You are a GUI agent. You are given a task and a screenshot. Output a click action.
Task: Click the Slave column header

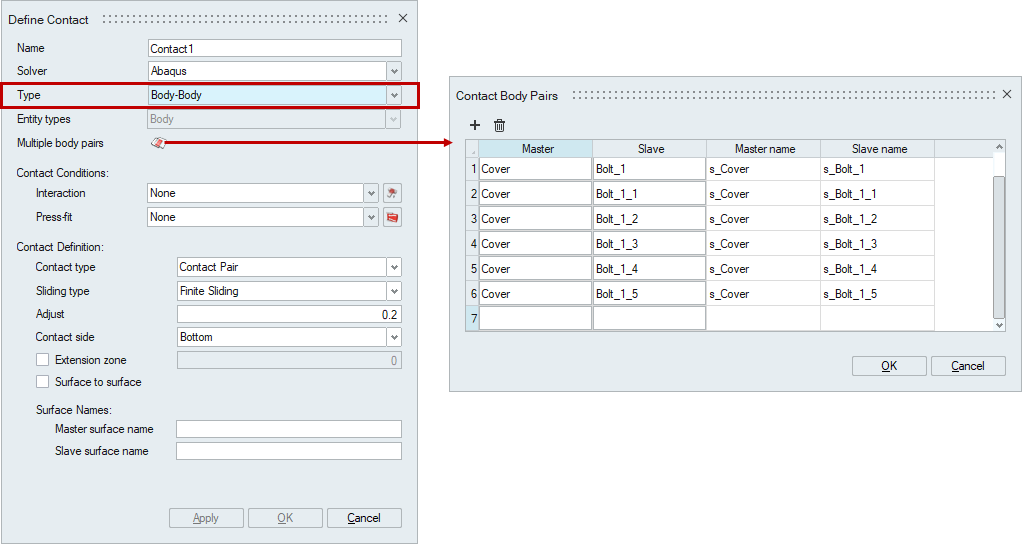click(x=649, y=149)
